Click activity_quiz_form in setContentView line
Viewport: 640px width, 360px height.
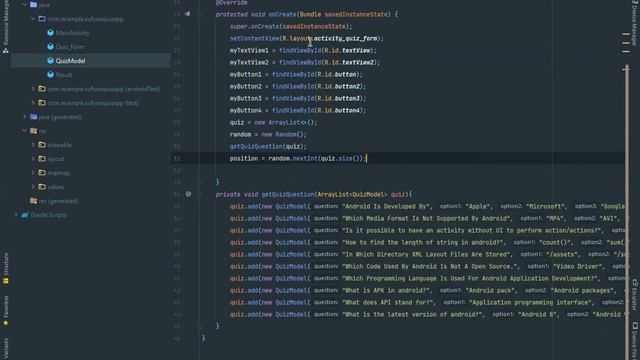coord(345,38)
